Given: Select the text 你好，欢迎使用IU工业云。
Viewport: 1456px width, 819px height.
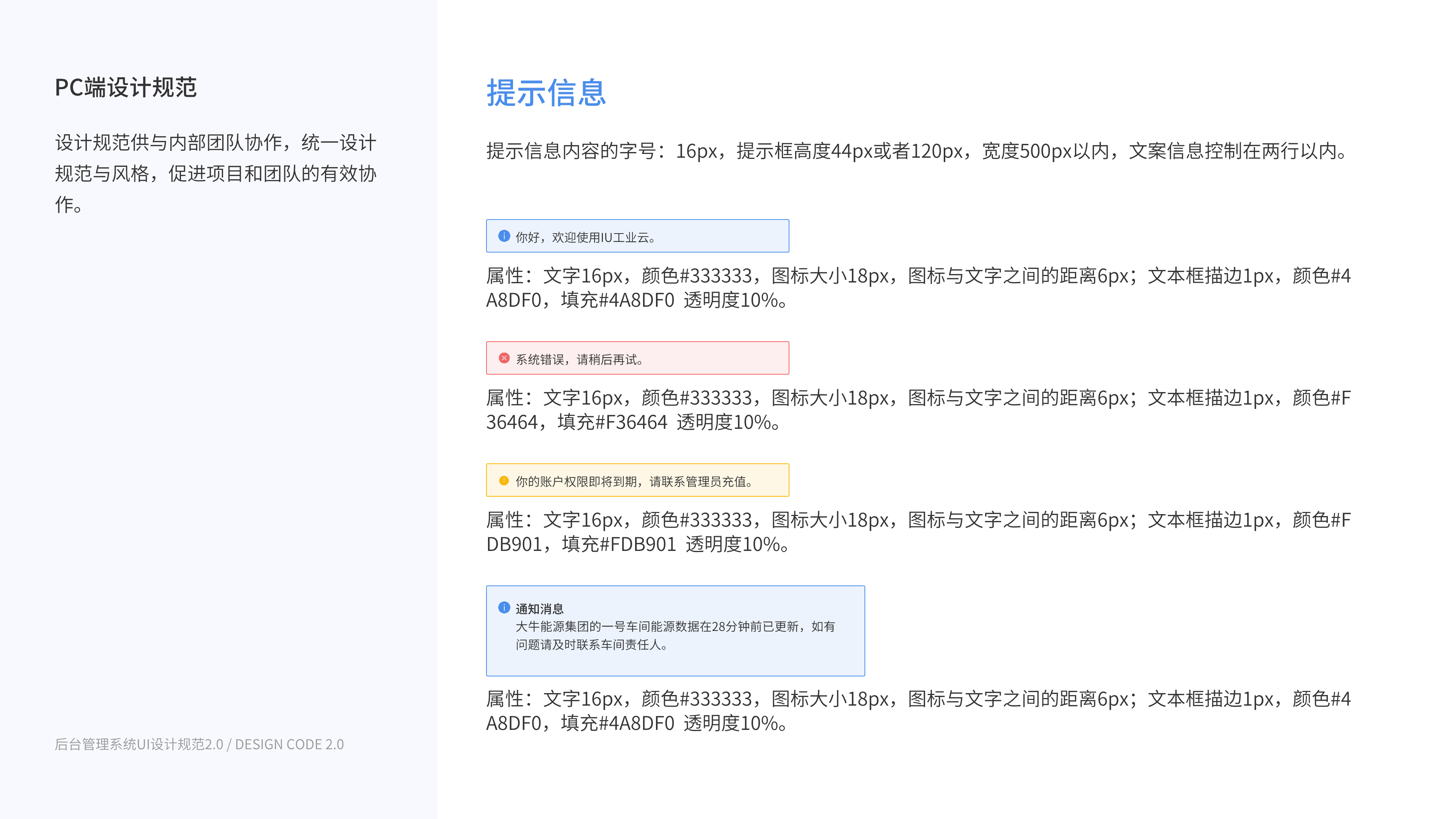Looking at the screenshot, I should (x=585, y=237).
